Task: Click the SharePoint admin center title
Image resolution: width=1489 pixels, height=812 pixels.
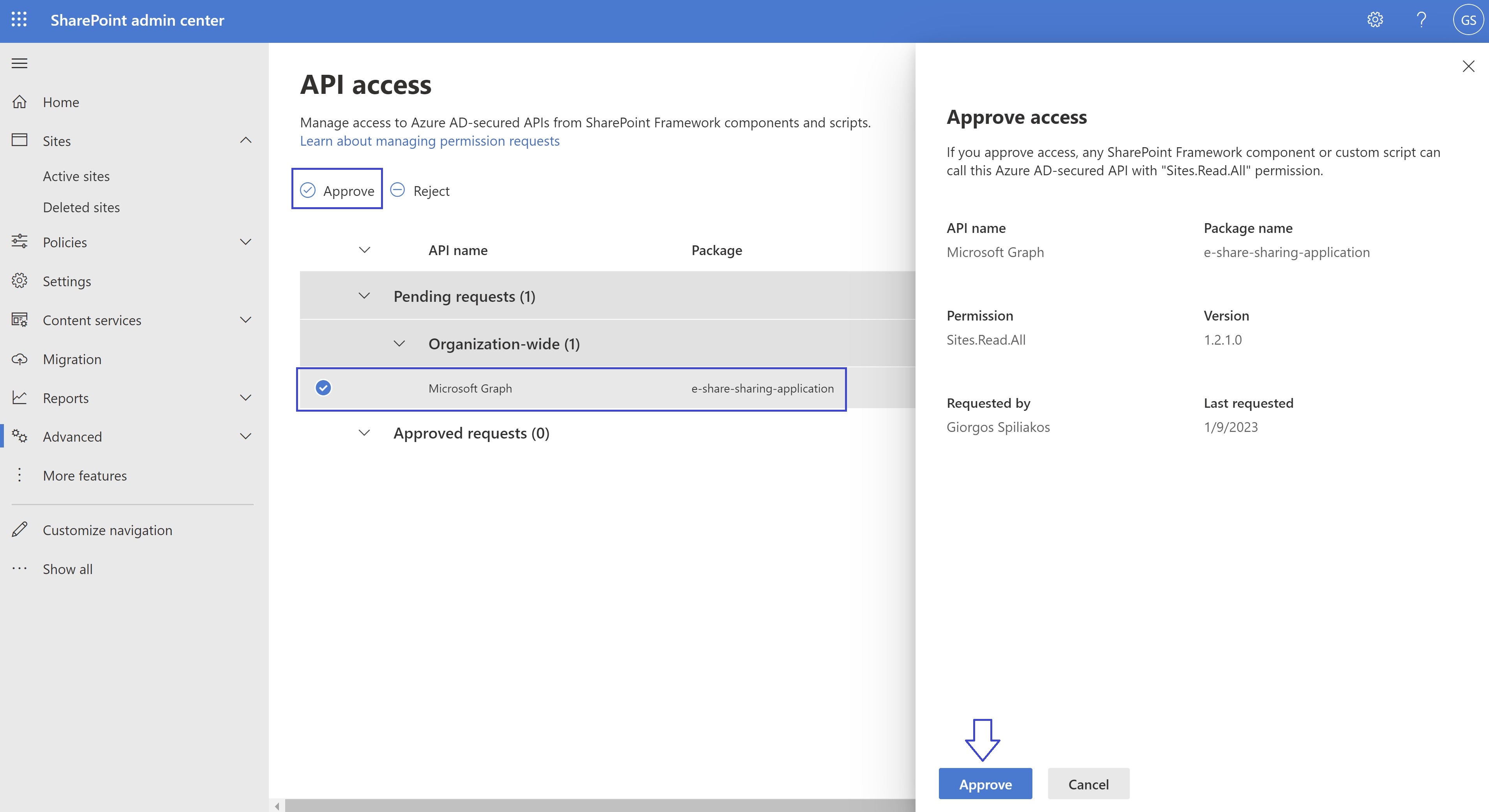Action: click(x=137, y=20)
